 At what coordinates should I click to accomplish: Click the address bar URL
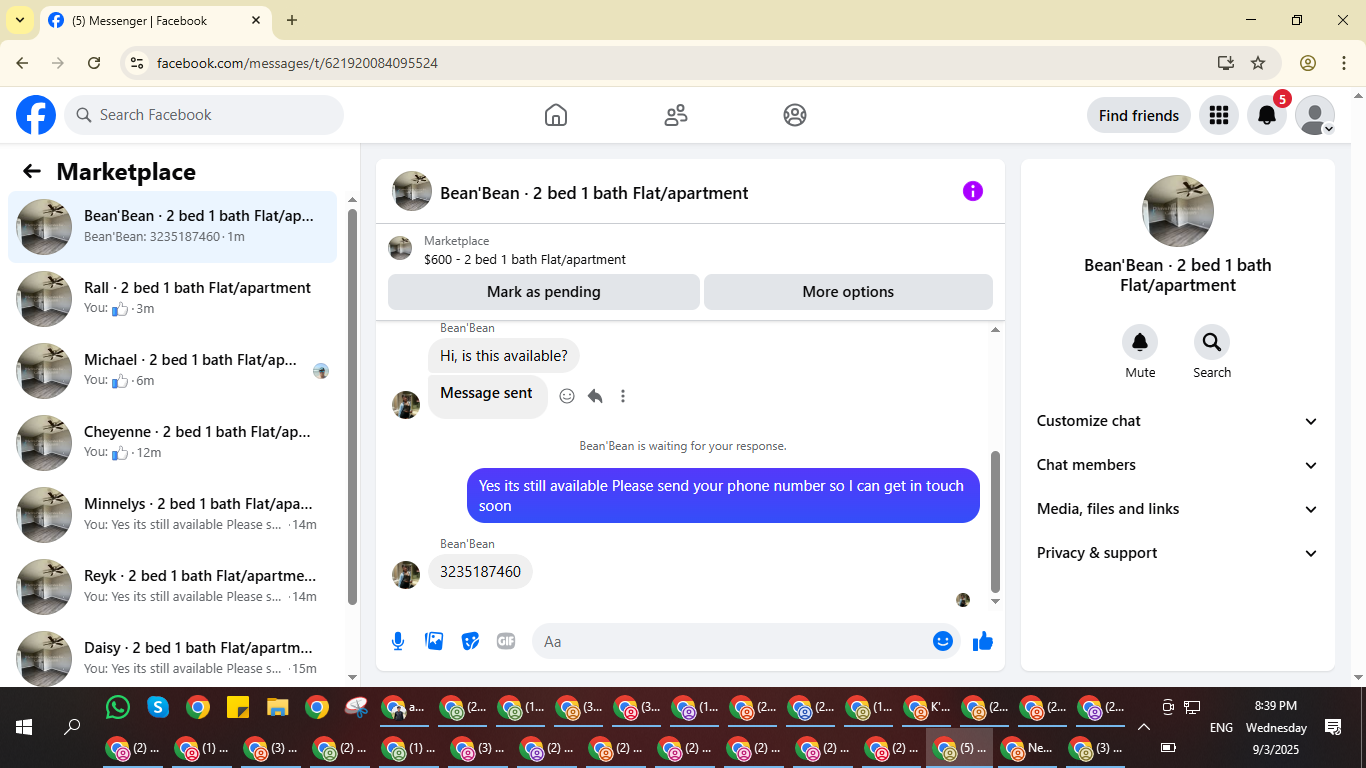click(297, 63)
